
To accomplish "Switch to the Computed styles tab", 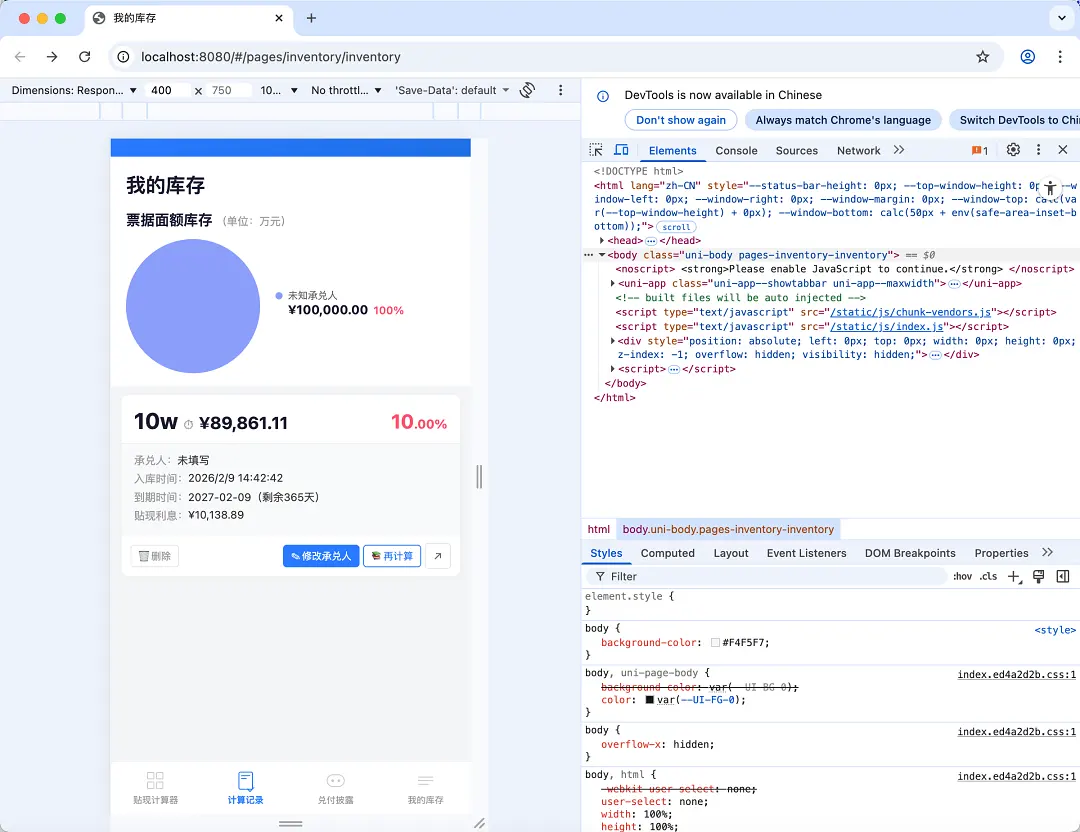I will 667,553.
